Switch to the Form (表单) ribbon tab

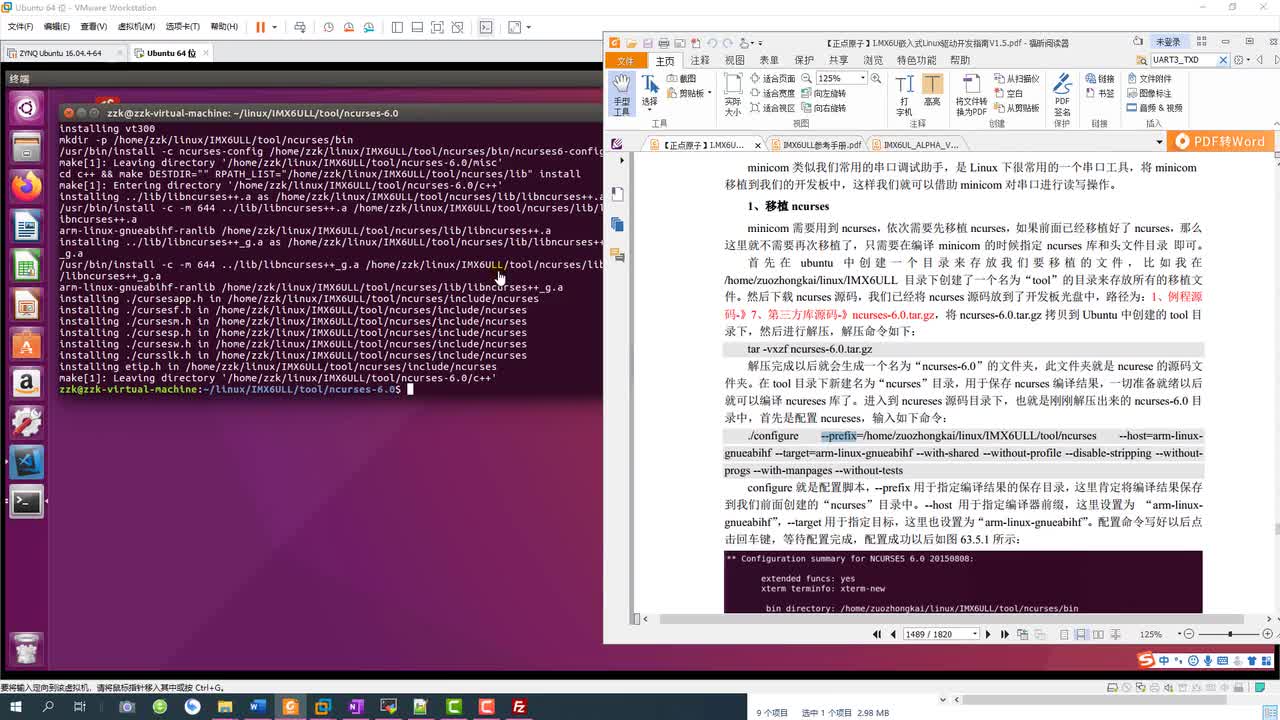tap(769, 60)
